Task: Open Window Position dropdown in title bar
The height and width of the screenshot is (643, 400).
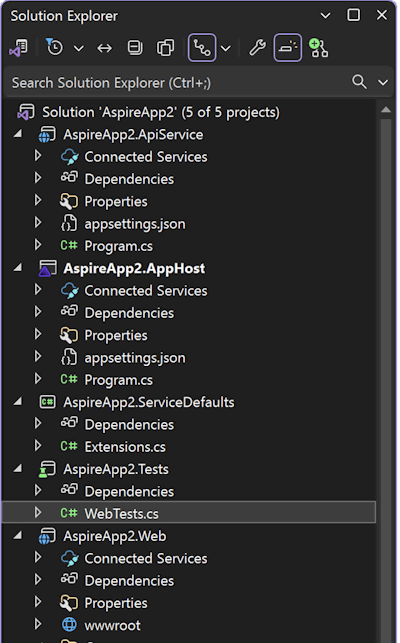Action: tap(325, 16)
